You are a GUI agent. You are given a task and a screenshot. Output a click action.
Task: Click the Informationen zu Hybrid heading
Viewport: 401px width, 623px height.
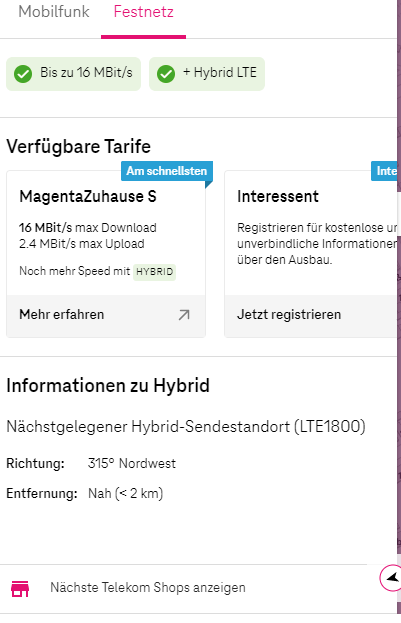(108, 386)
